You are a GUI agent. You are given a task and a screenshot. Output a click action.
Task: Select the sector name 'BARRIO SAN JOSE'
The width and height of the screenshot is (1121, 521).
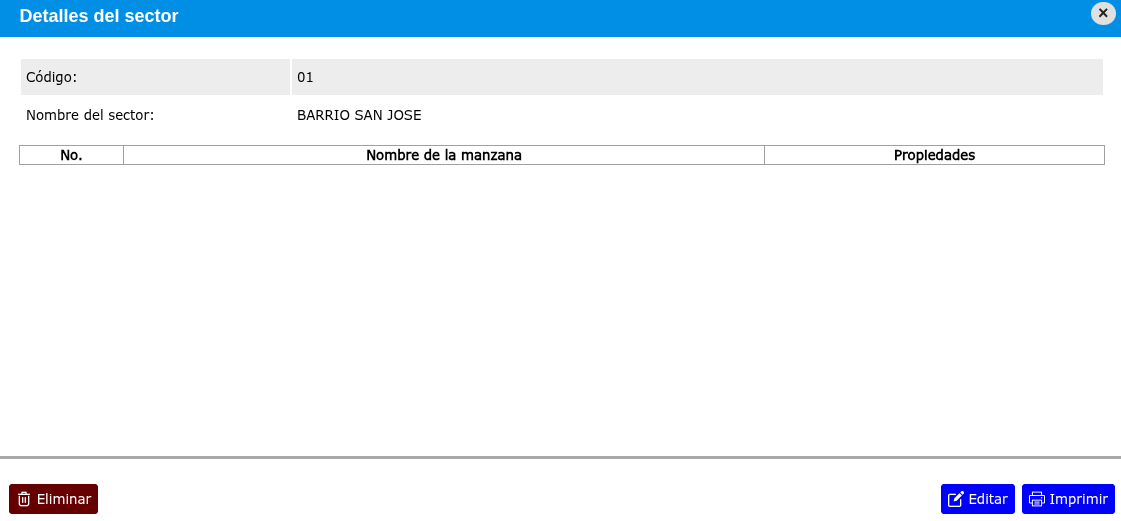pos(359,115)
